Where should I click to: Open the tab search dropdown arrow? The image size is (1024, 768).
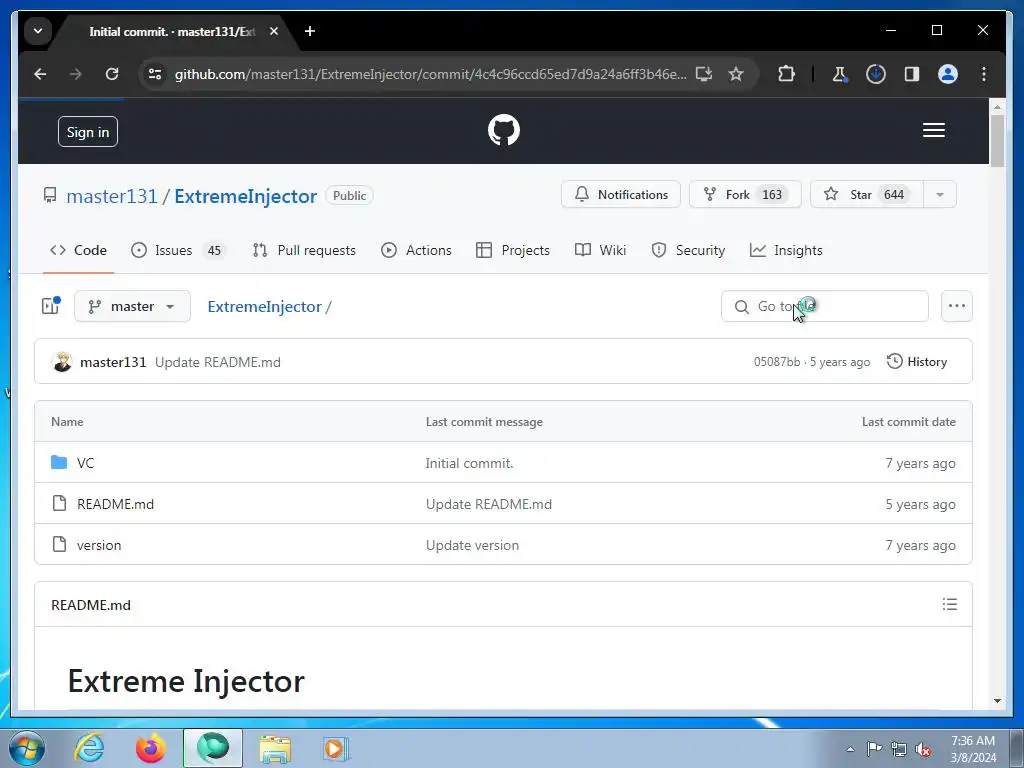click(38, 31)
